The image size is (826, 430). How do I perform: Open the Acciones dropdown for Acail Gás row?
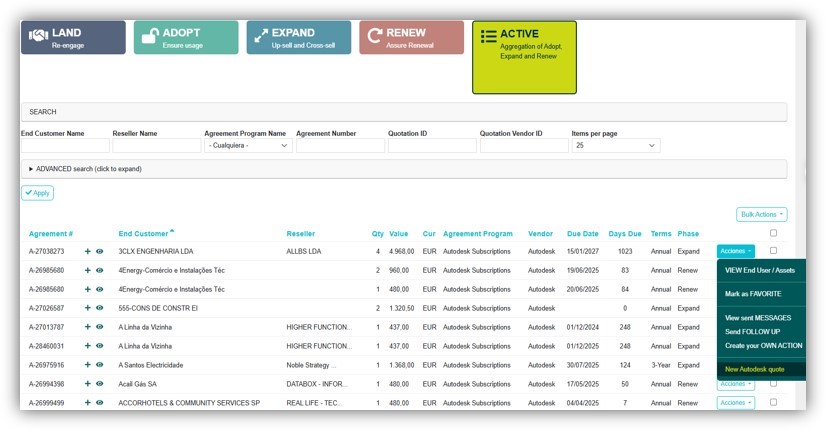[735, 385]
